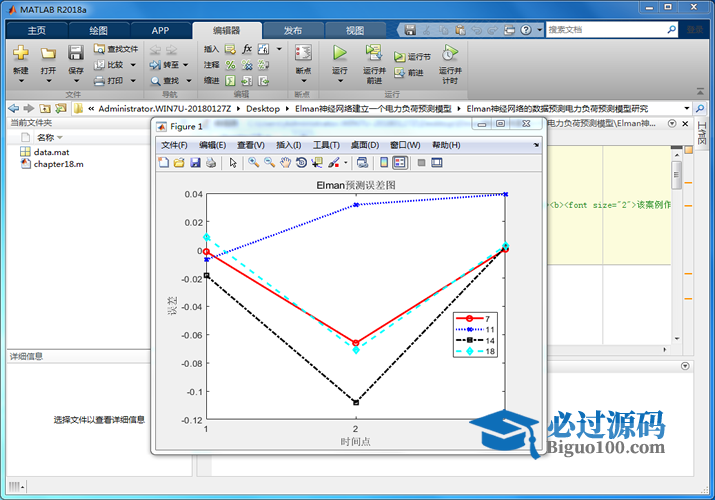Toggle the Pan hand tool
Viewport: 715px width, 500px height.
(285, 162)
